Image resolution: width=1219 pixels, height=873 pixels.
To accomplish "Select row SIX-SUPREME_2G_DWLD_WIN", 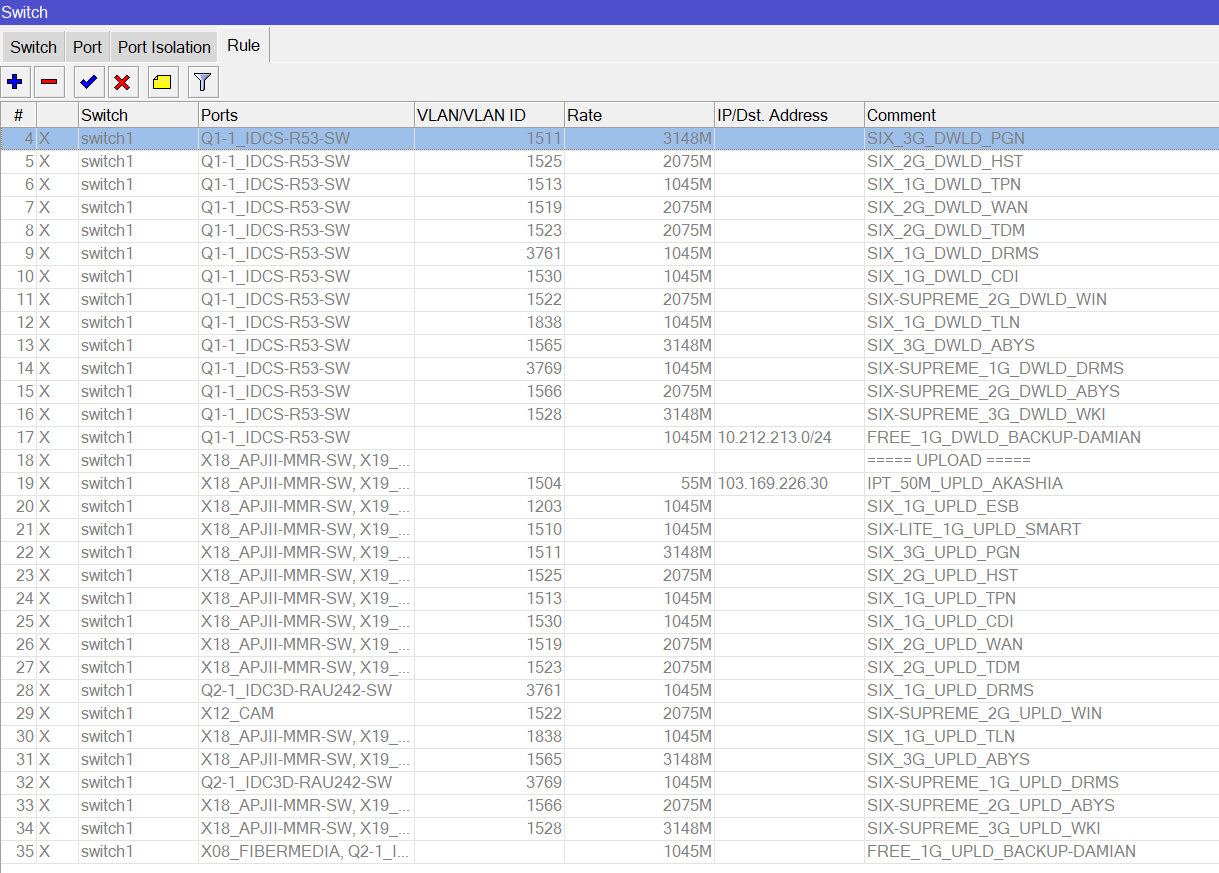I will point(609,299).
